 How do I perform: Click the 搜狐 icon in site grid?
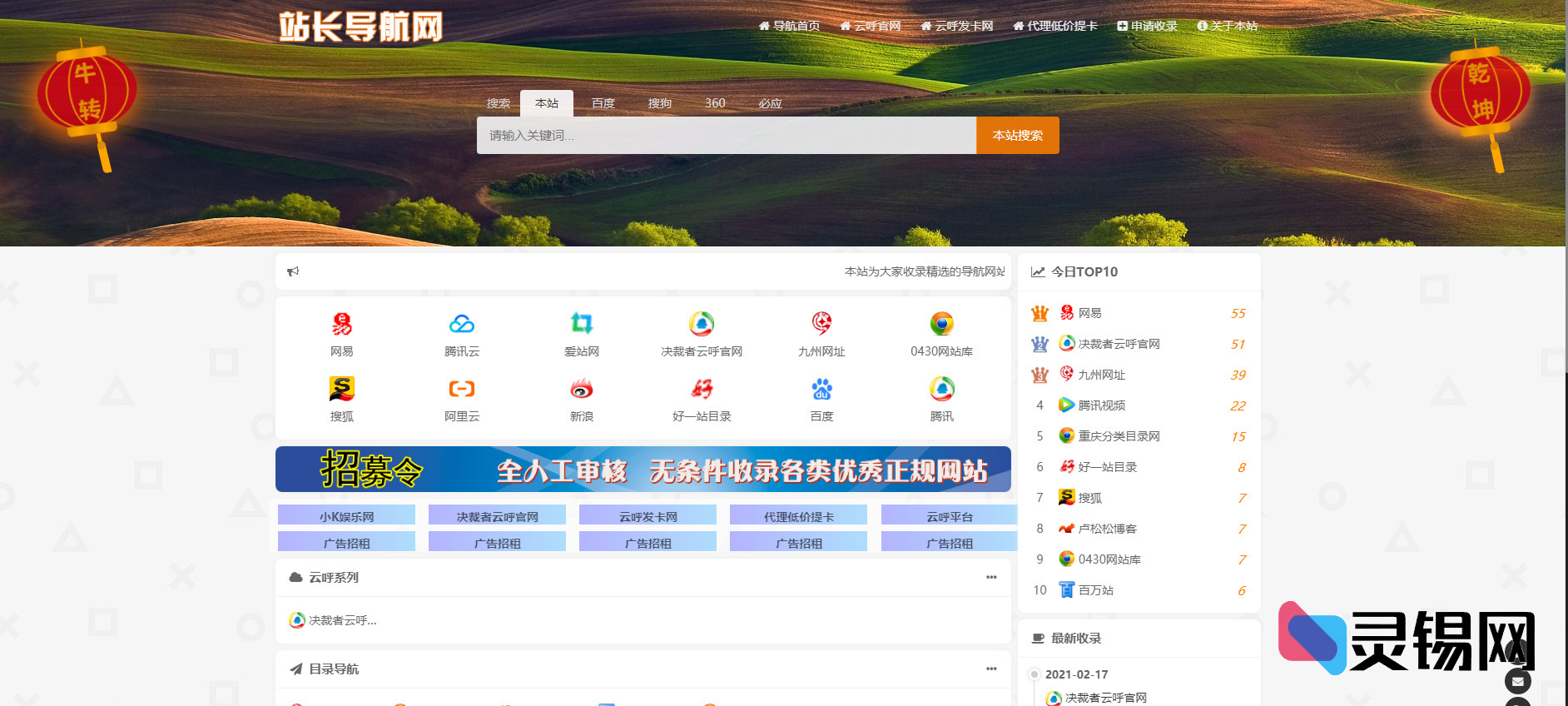pos(341,389)
